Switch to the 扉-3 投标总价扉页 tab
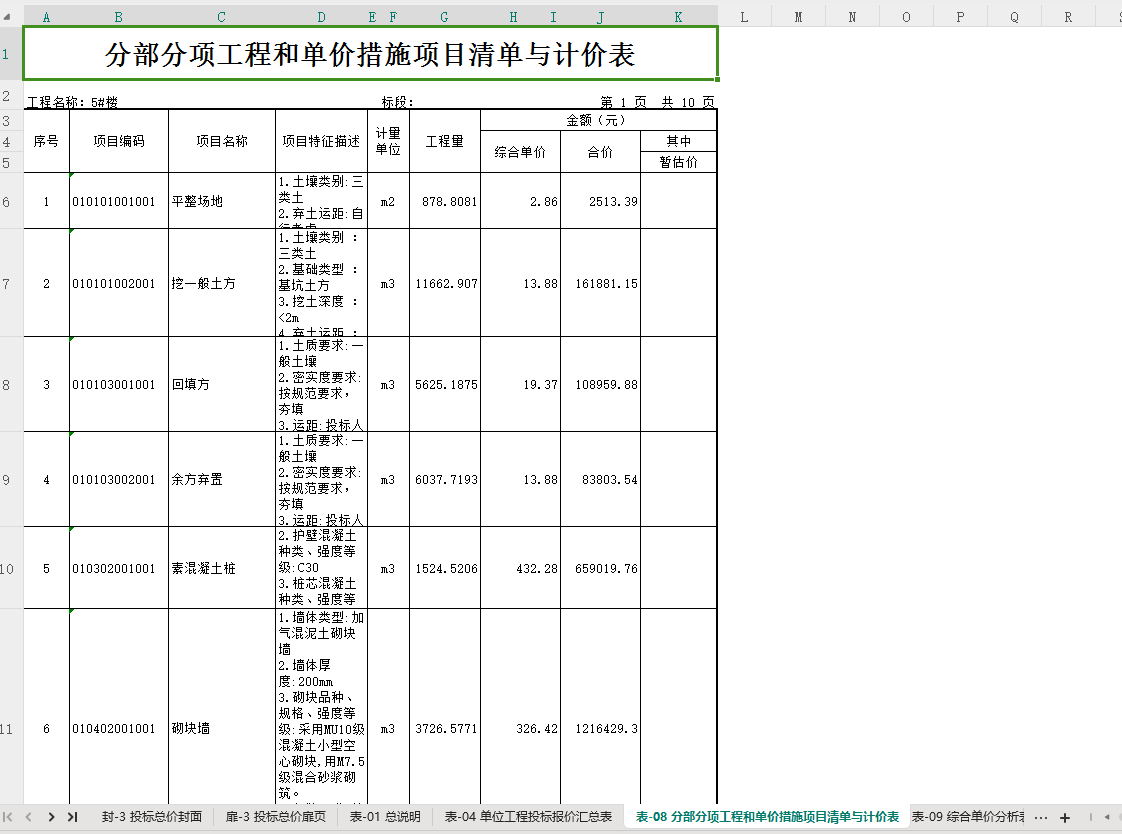This screenshot has width=1122, height=834. (x=275, y=817)
